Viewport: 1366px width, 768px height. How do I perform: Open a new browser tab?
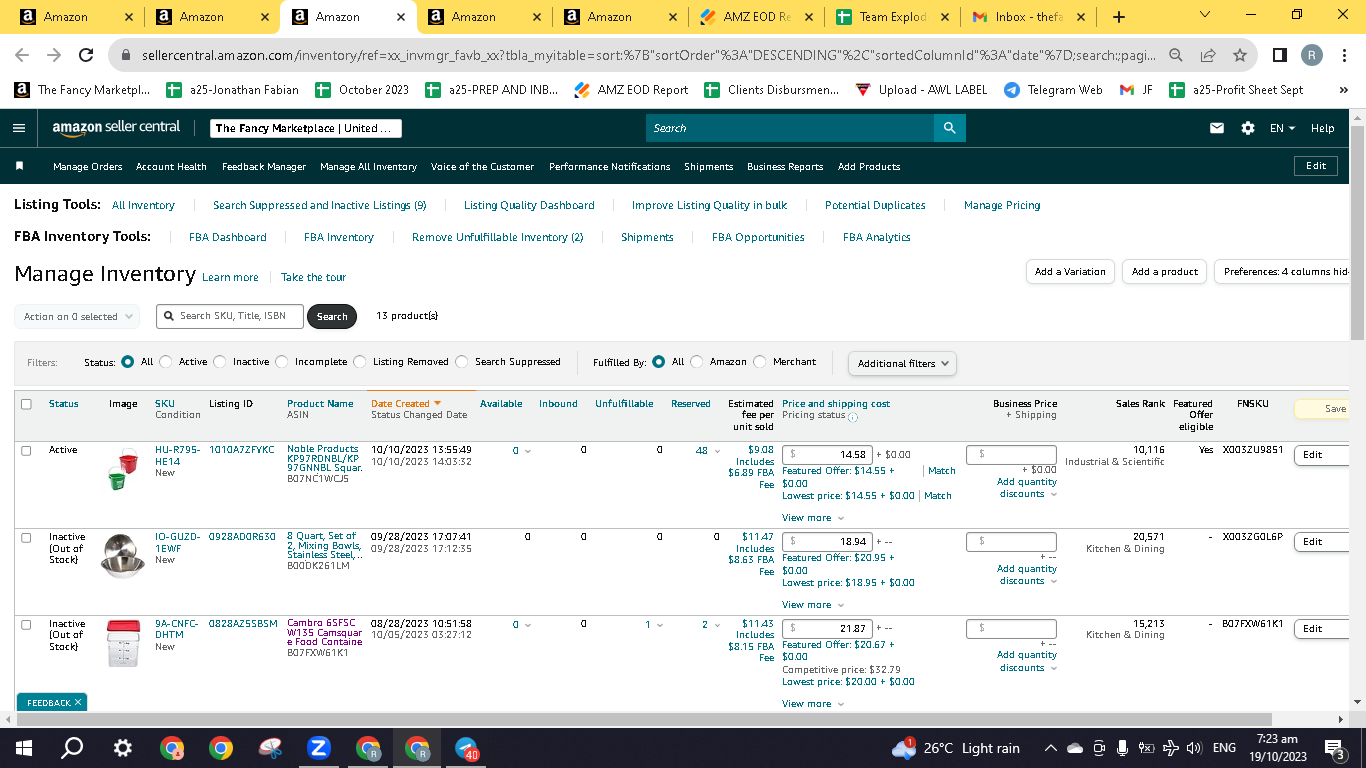[x=1118, y=17]
